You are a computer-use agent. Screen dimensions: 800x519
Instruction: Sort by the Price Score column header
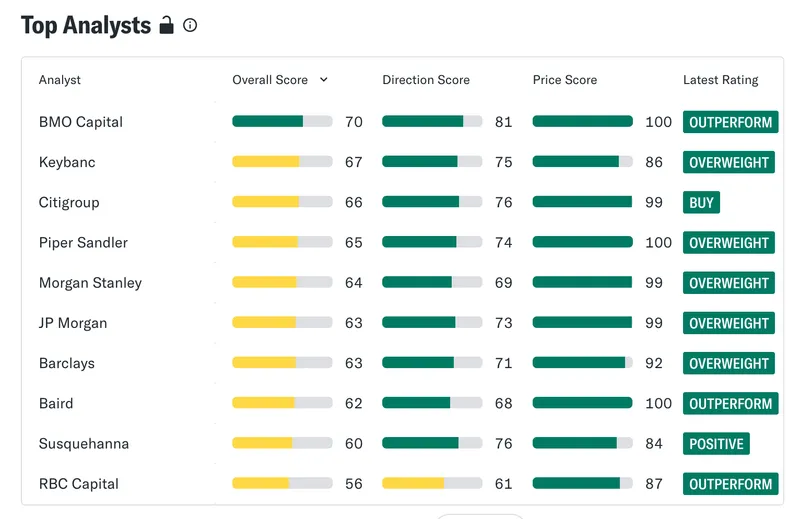click(565, 80)
